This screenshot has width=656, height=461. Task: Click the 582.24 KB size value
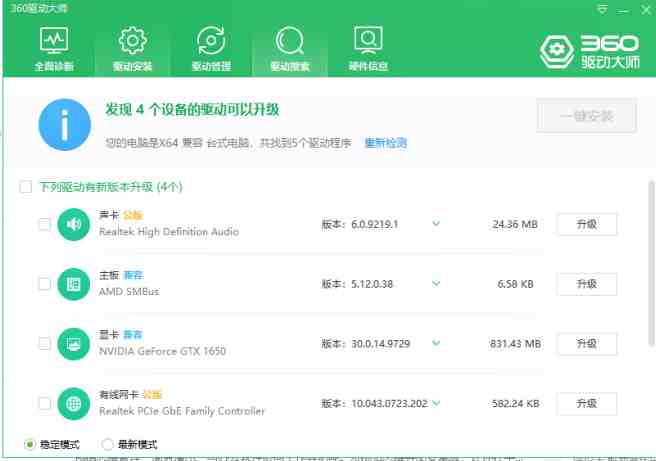pyautogui.click(x=515, y=404)
